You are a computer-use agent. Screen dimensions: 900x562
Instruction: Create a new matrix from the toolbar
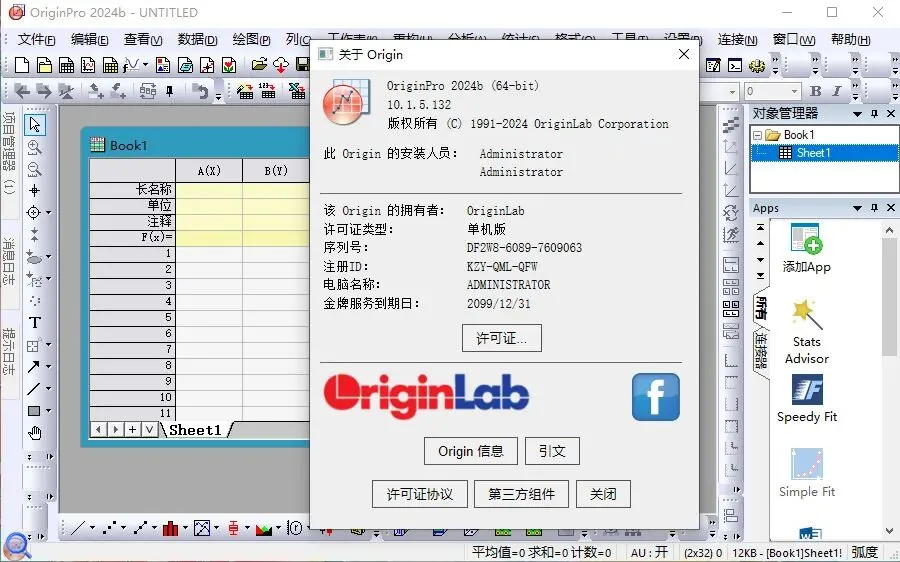click(110, 65)
